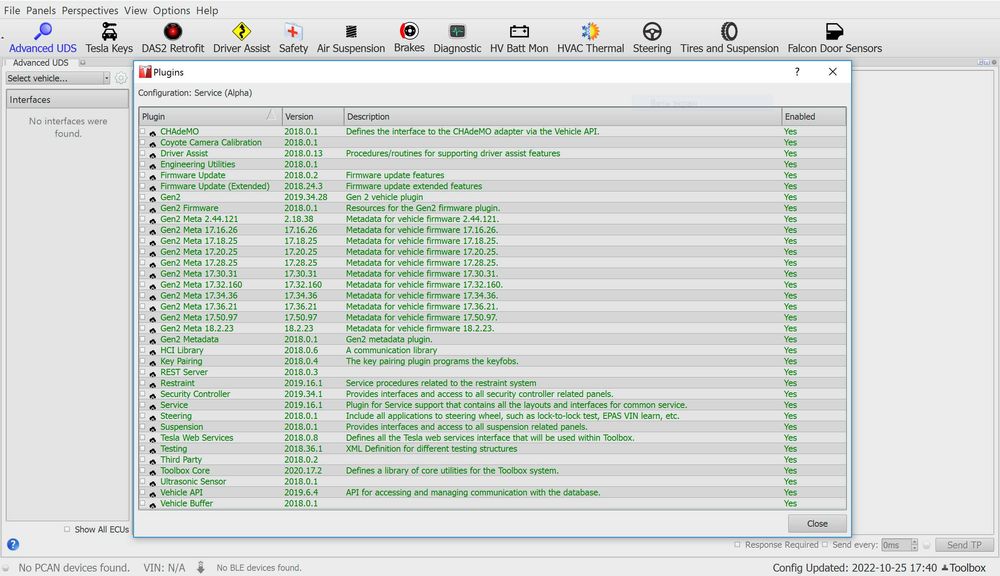Open the HVAC Thermal panel
1000x576 pixels.
[590, 38]
